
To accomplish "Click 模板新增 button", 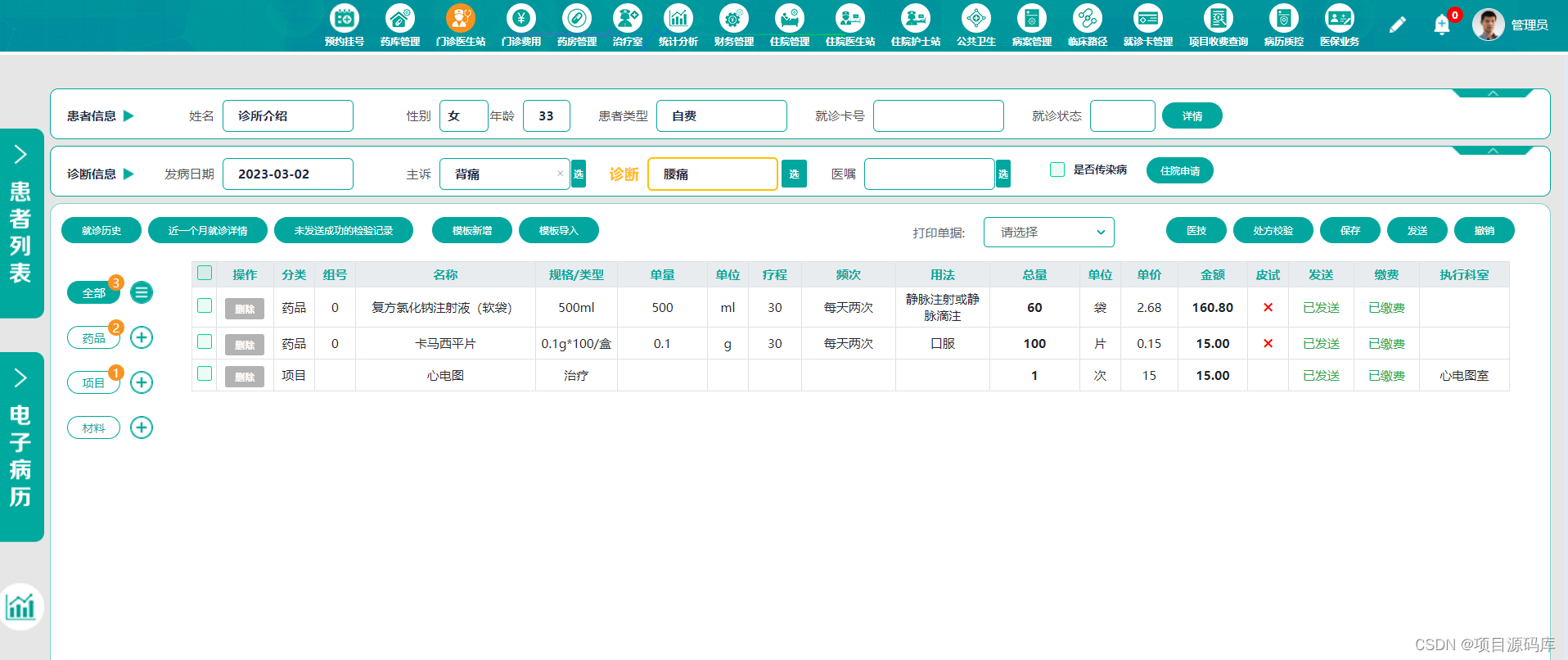I will 472,230.
